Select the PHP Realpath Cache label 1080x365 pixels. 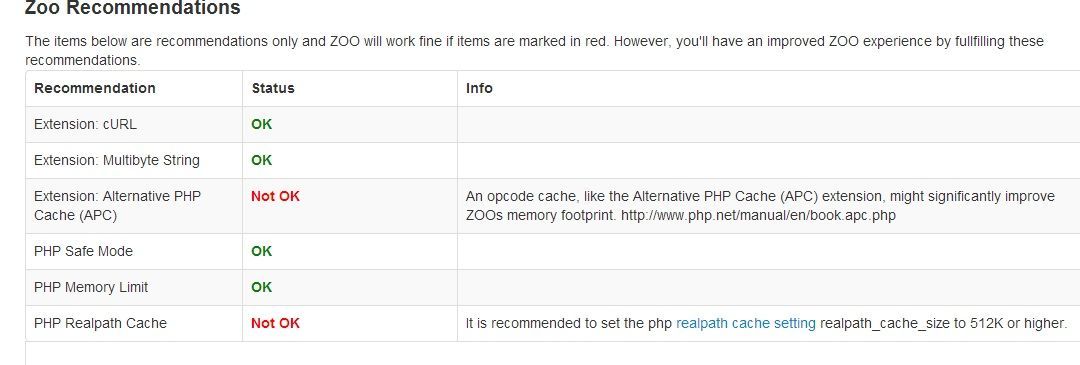coord(100,323)
